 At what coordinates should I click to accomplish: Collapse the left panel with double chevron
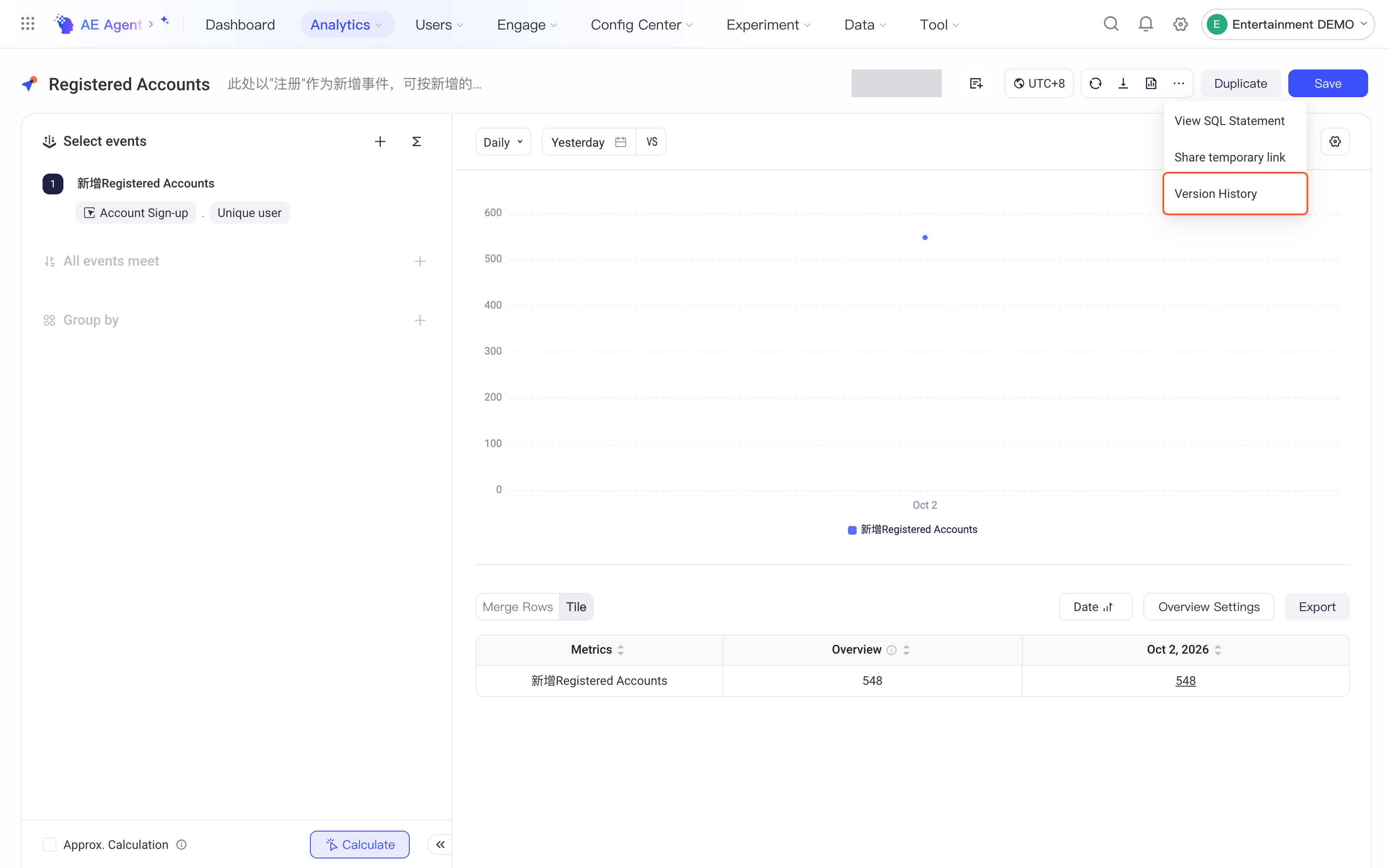tap(440, 844)
